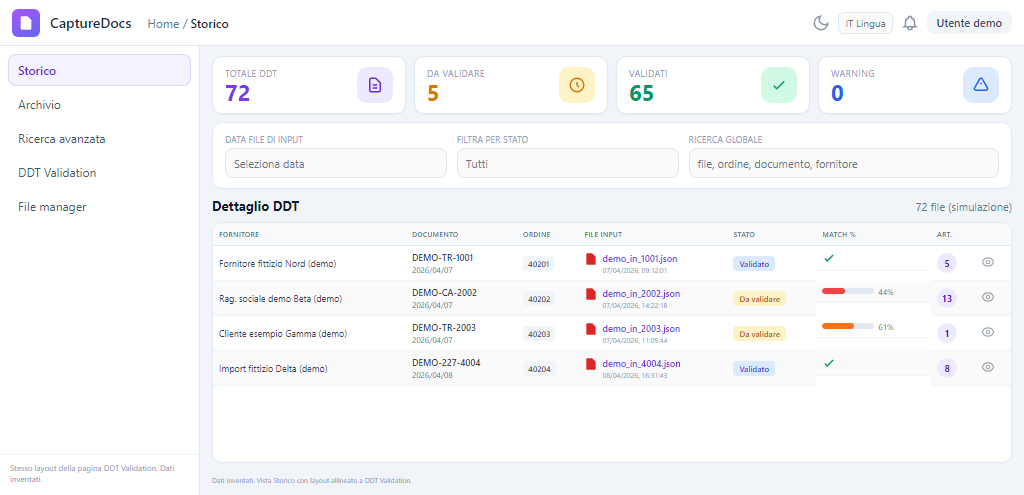The height and width of the screenshot is (495, 1024).
Task: Click the Totale DDT count 72
Action: click(238, 93)
